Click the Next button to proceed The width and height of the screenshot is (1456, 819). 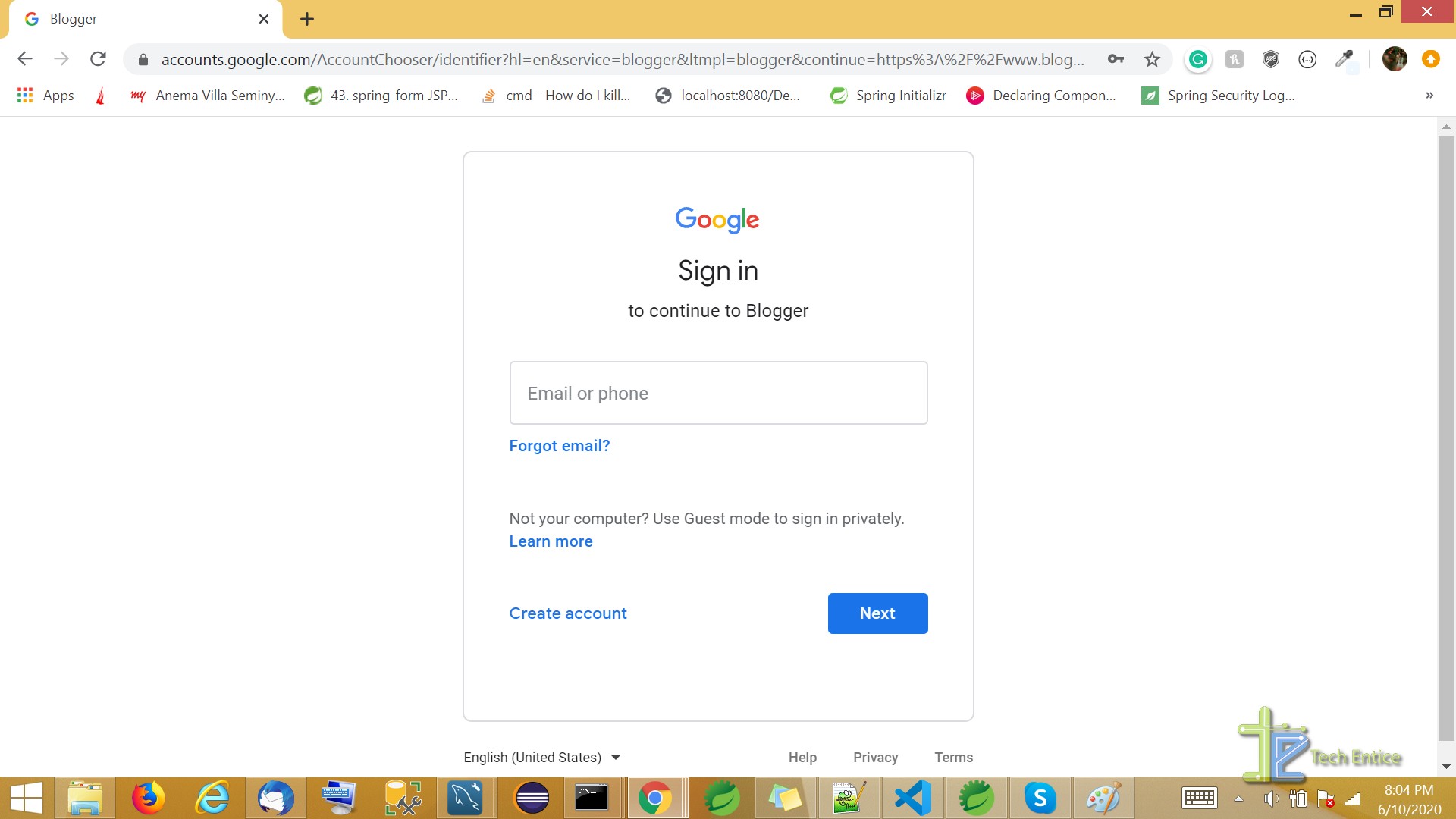878,613
